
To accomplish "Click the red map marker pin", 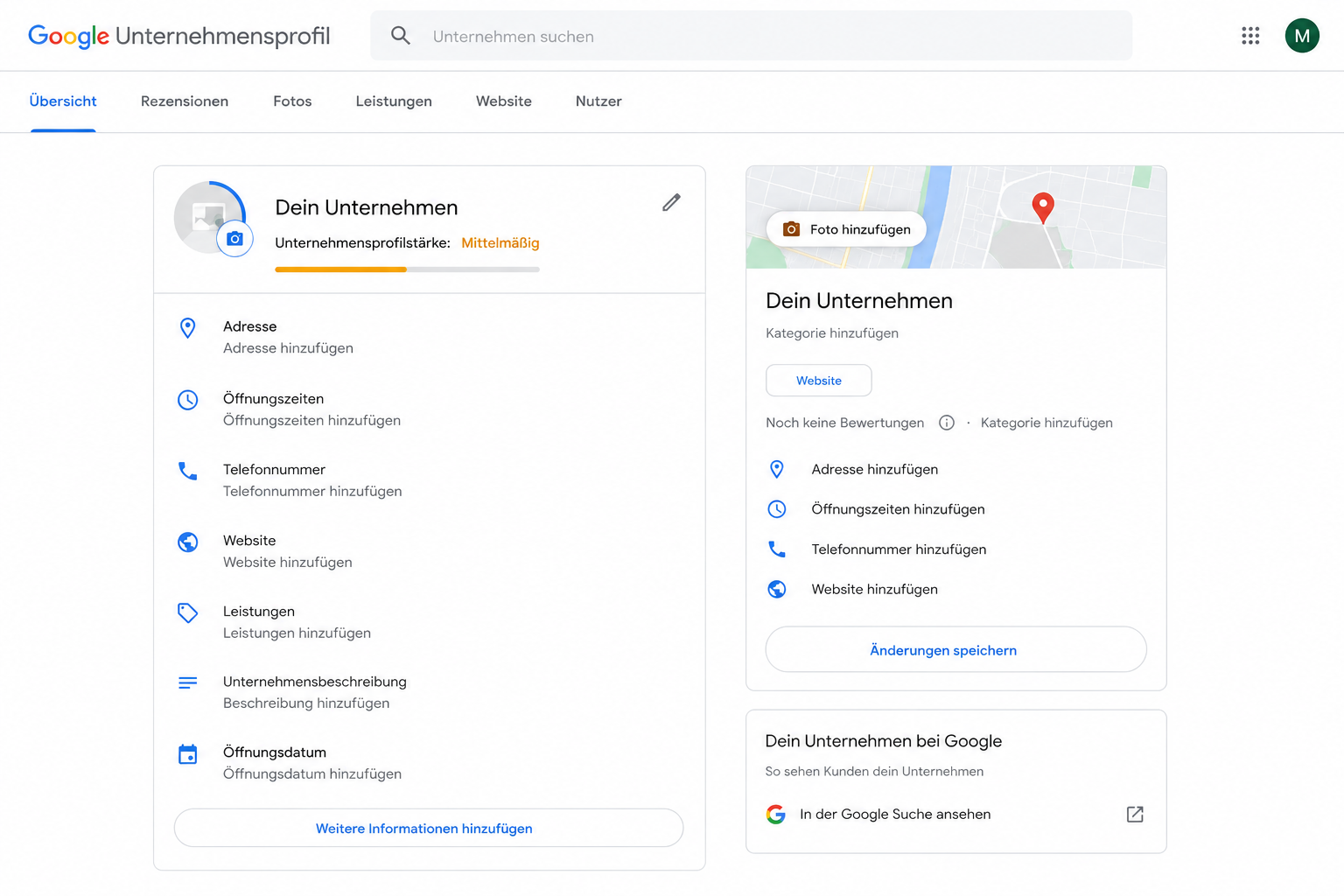I will [1043, 208].
